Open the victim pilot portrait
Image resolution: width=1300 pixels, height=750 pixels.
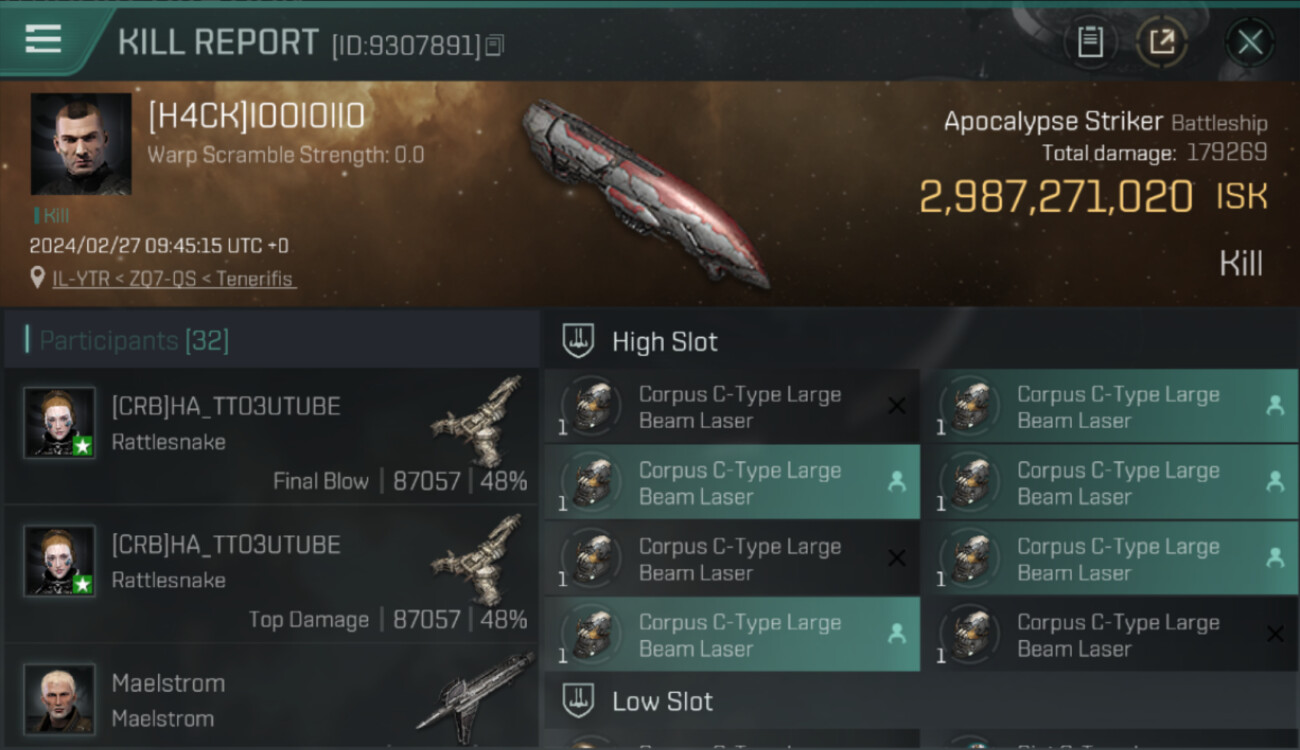point(81,144)
